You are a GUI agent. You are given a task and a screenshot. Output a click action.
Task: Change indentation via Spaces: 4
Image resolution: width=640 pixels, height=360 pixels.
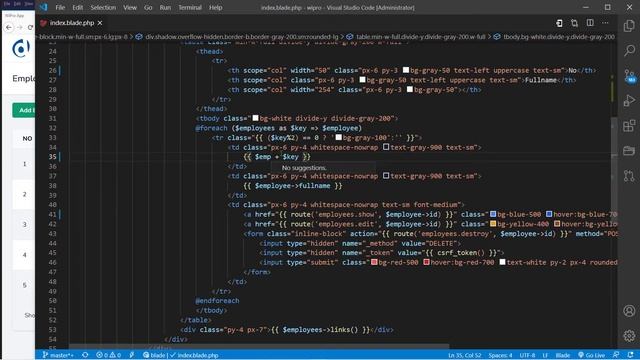(500, 355)
